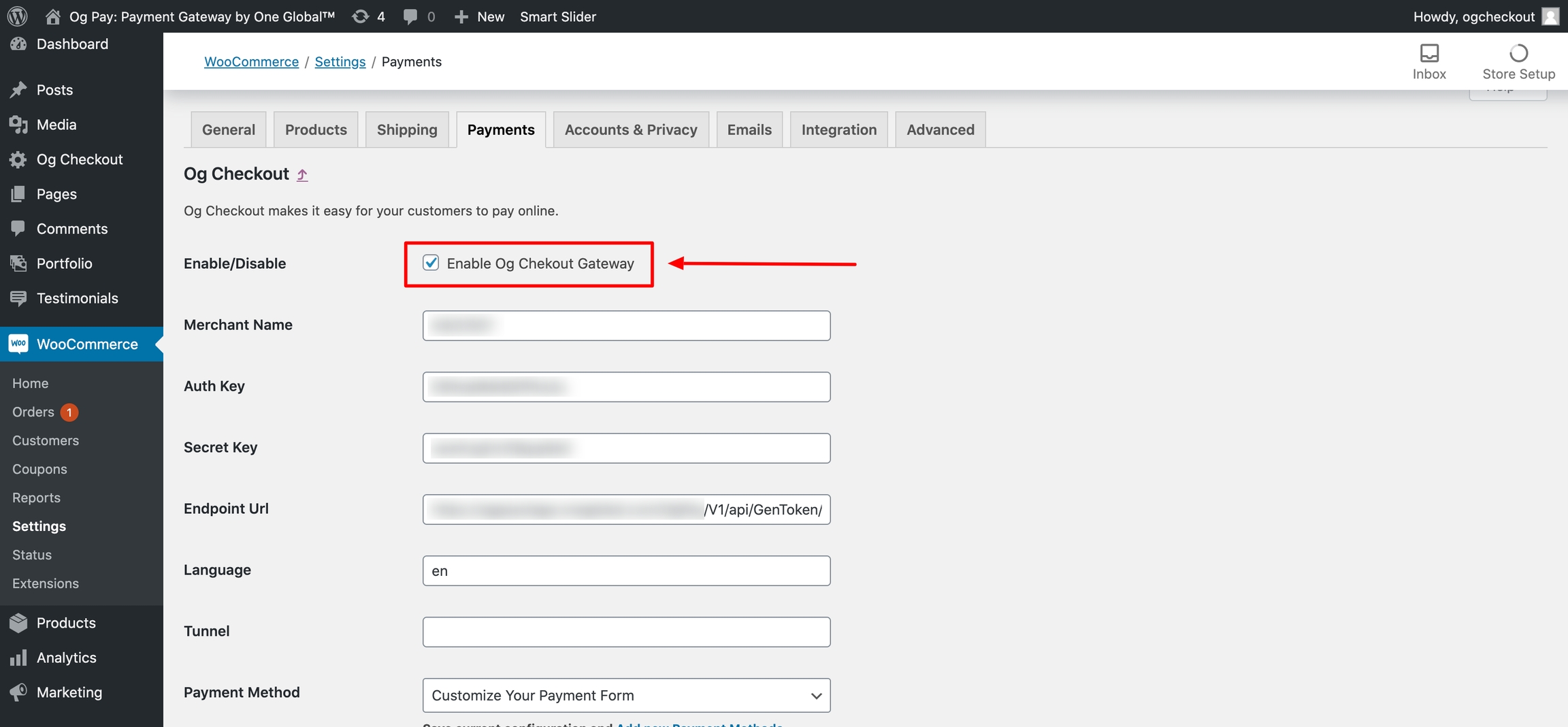Click the WordPress logo icon
This screenshot has width=1568, height=727.
point(17,16)
